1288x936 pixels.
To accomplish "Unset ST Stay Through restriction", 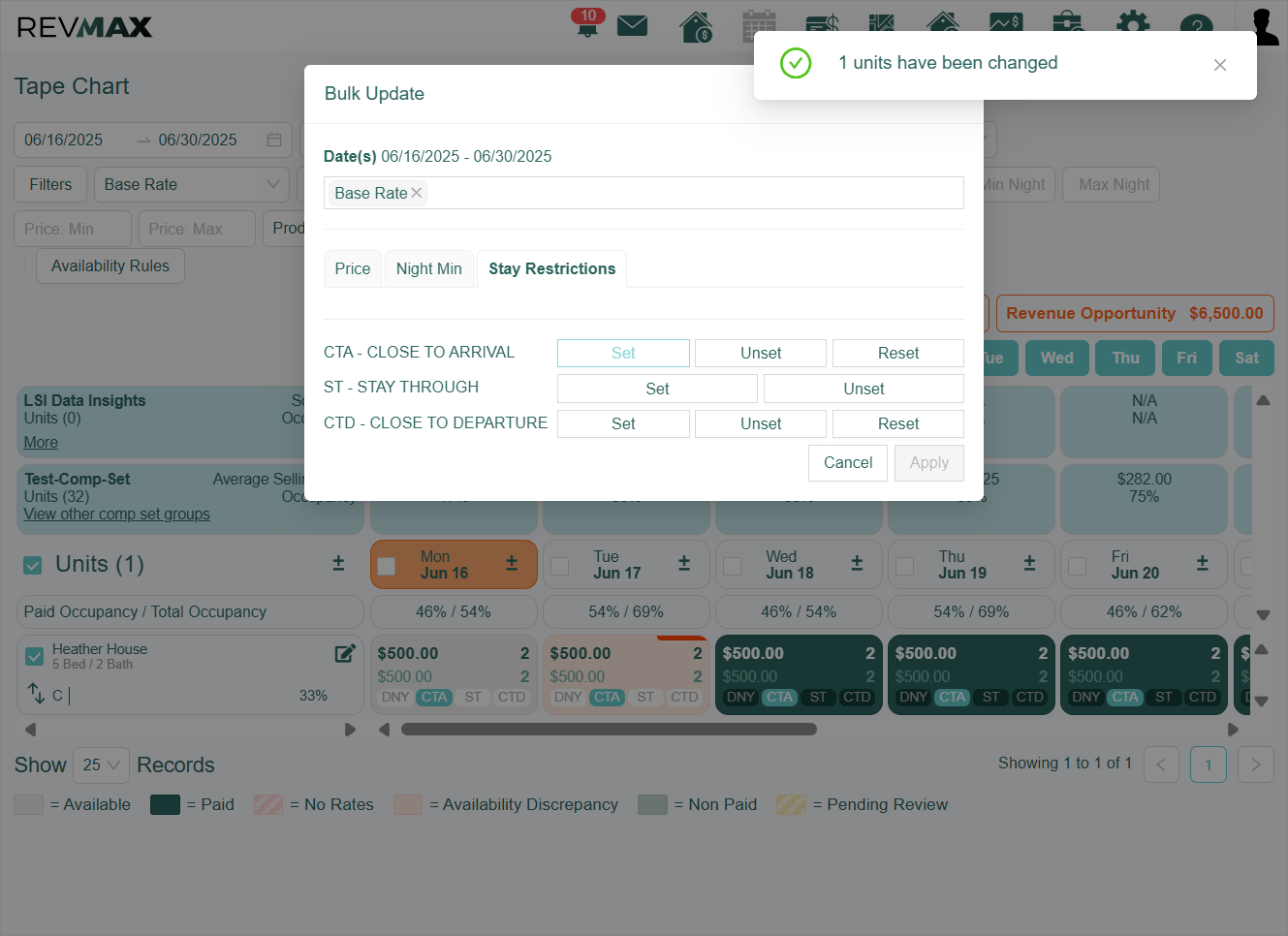I will point(864,389).
